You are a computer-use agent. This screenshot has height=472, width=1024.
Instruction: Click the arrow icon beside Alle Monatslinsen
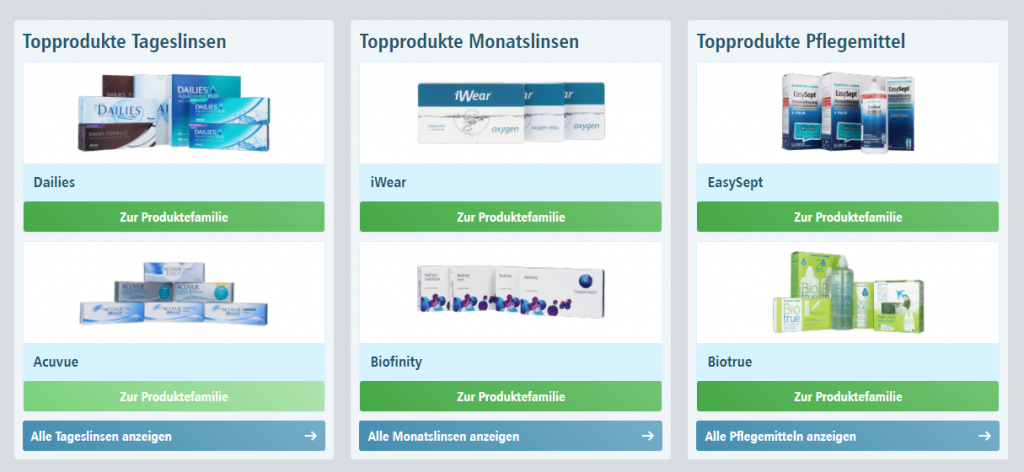tap(647, 436)
